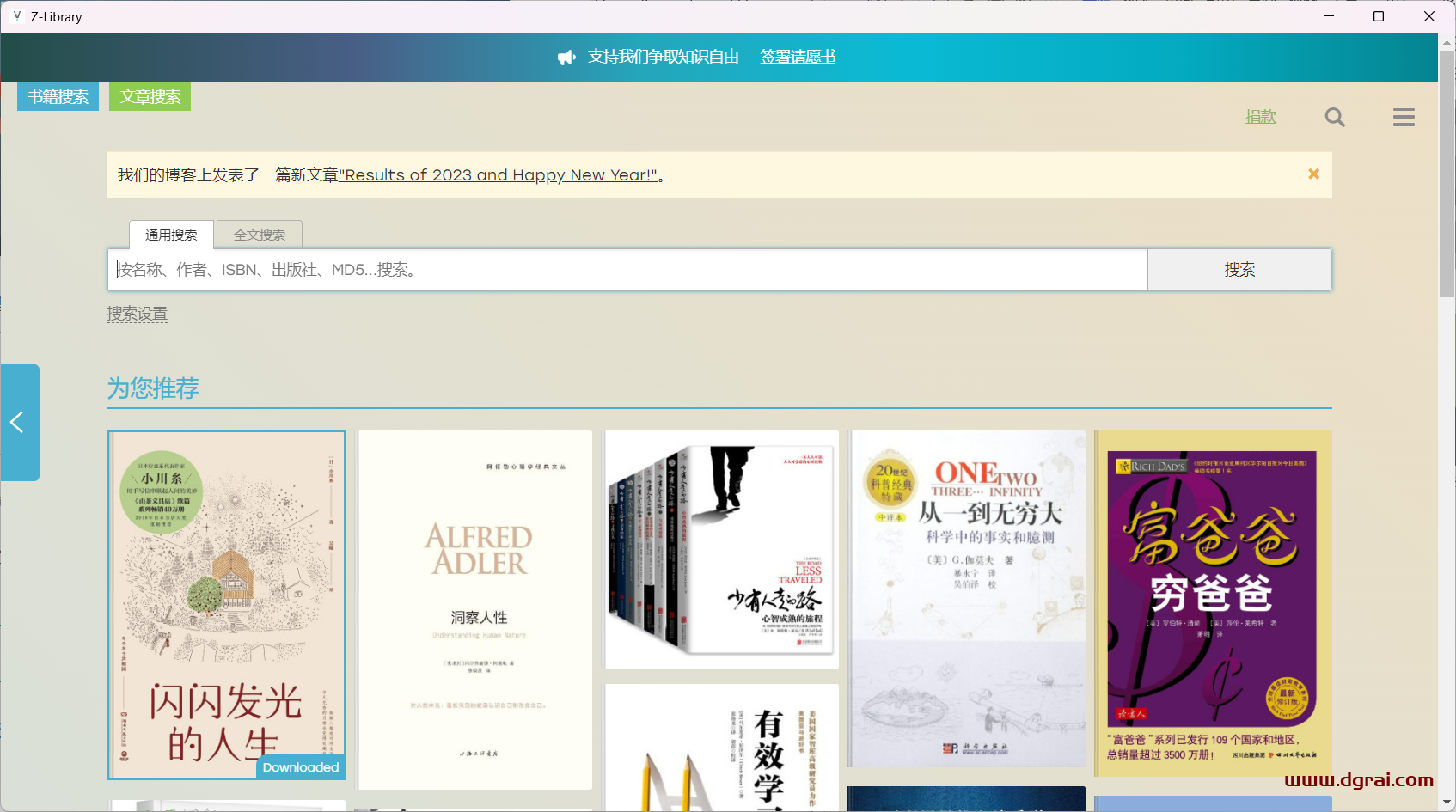This screenshot has width=1456, height=812.
Task: Open the Alfred Adler 洞察人性 book cover
Action: click(475, 610)
